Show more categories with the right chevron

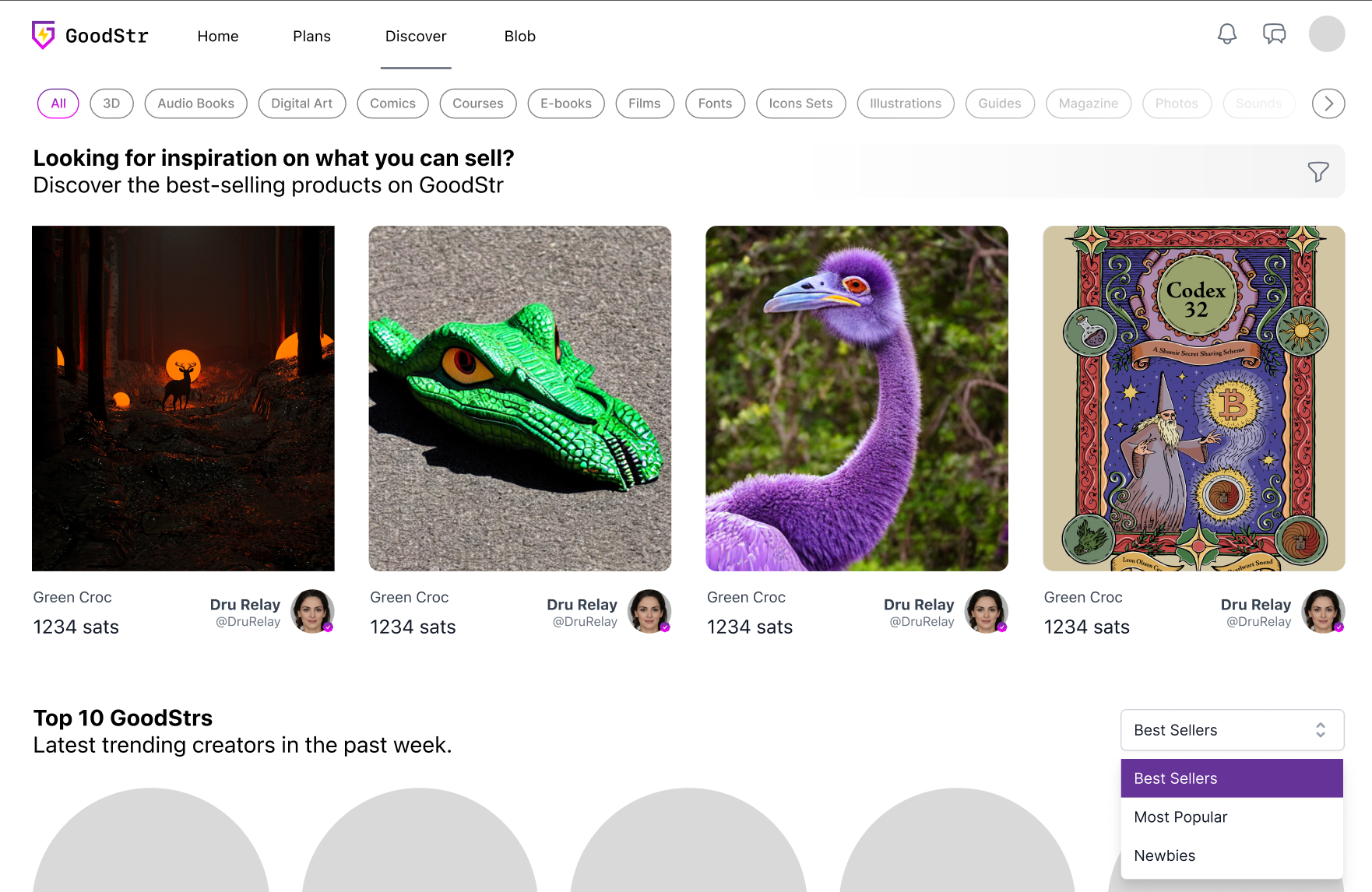[1328, 104]
